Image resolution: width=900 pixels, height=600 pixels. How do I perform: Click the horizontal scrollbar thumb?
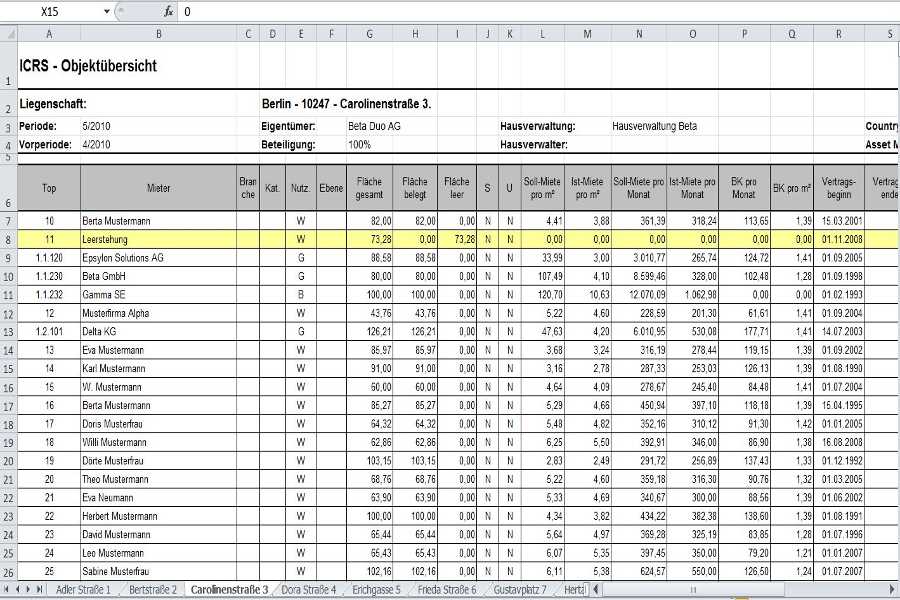coord(693,589)
